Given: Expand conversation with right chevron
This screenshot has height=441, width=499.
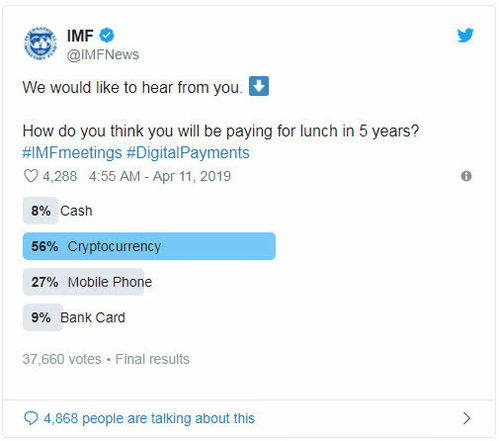Looking at the screenshot, I should [x=467, y=418].
